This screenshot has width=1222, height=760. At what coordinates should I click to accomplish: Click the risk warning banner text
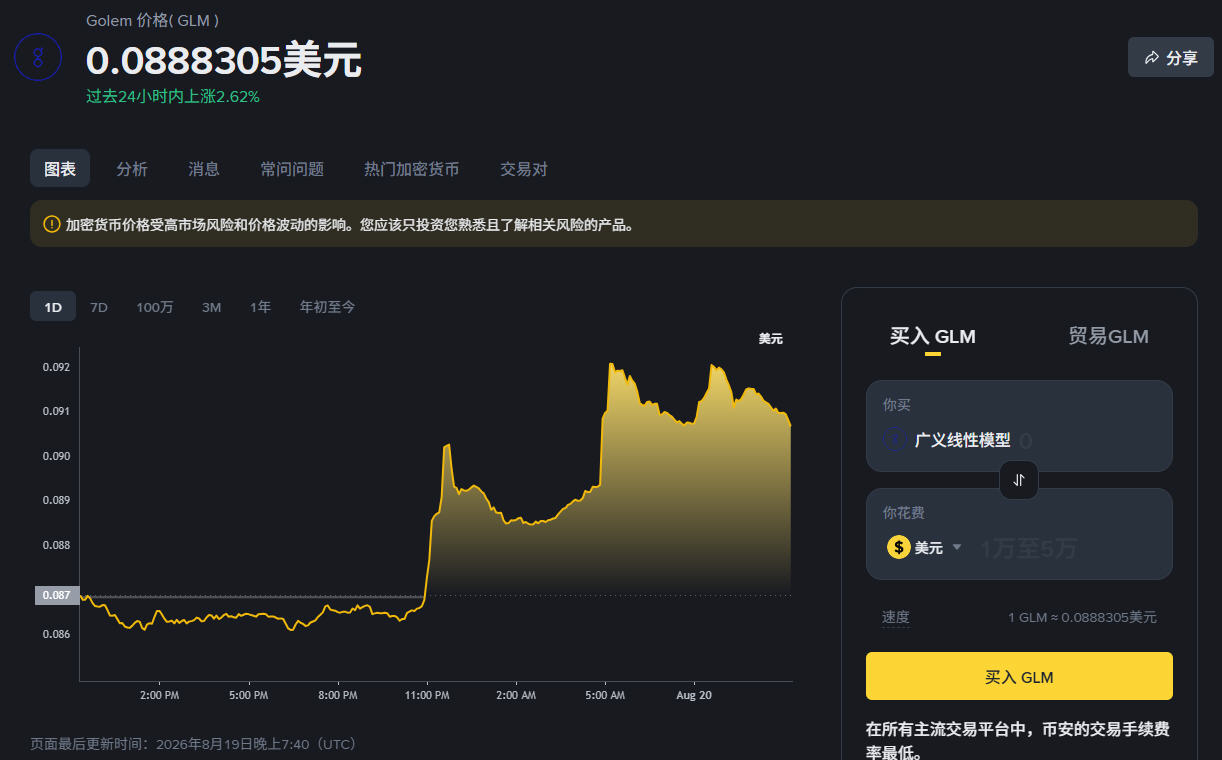pyautogui.click(x=350, y=225)
